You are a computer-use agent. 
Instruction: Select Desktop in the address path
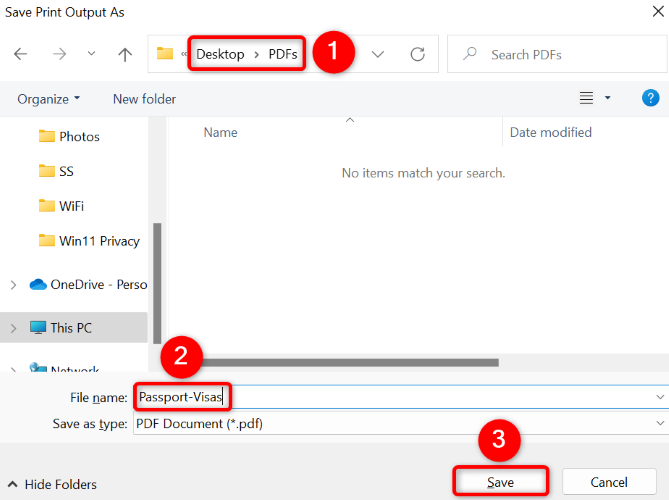click(220, 54)
